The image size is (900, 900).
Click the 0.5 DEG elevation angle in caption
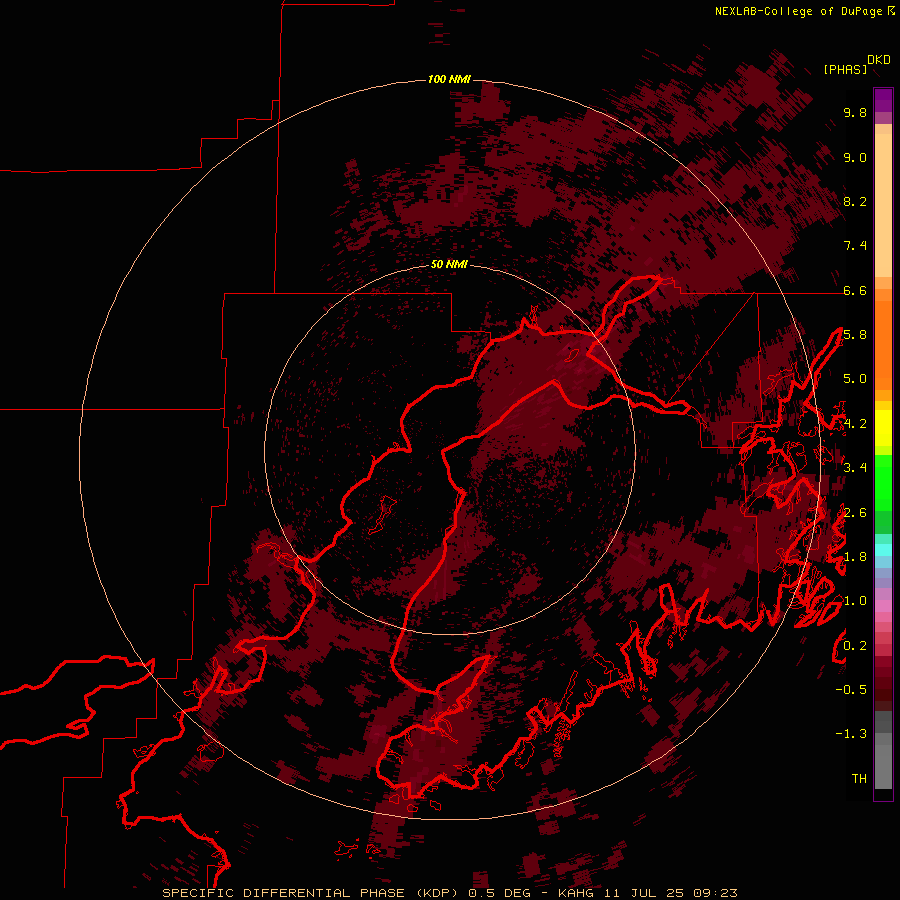click(x=502, y=893)
